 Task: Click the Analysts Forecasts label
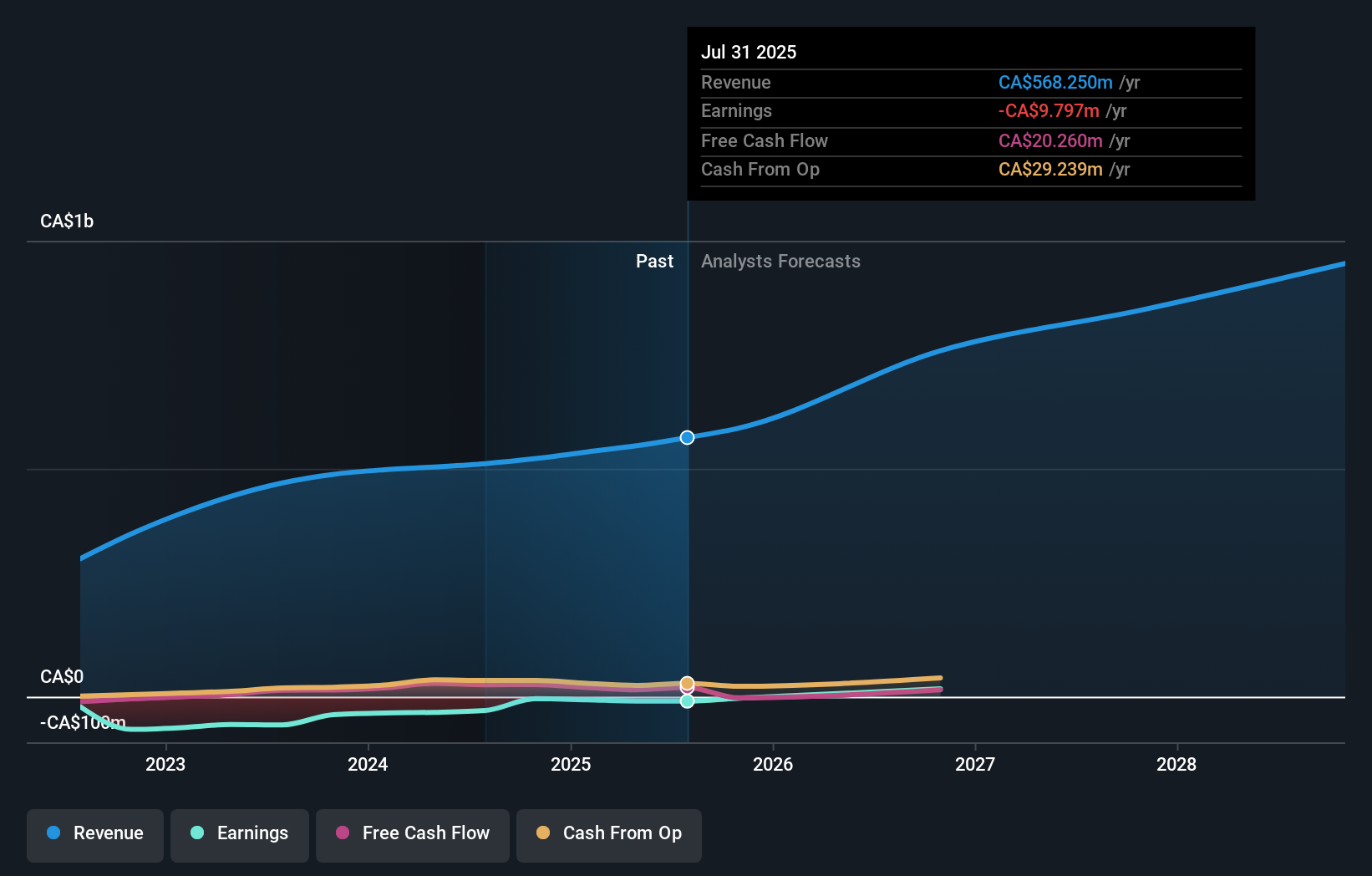pos(780,262)
